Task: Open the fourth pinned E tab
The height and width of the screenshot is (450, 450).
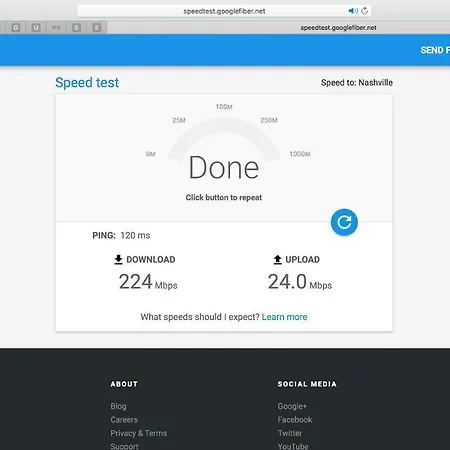Action: (76, 27)
